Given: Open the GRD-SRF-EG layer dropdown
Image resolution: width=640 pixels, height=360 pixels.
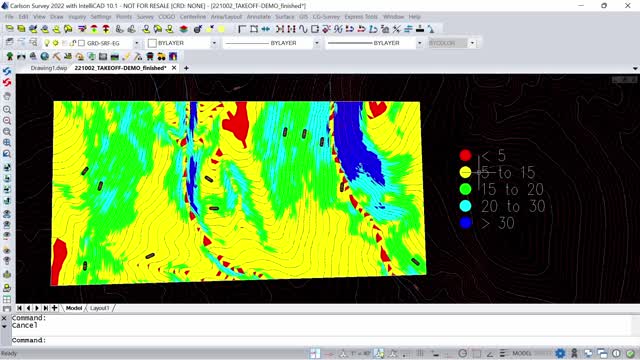Looking at the screenshot, I should click(136, 43).
